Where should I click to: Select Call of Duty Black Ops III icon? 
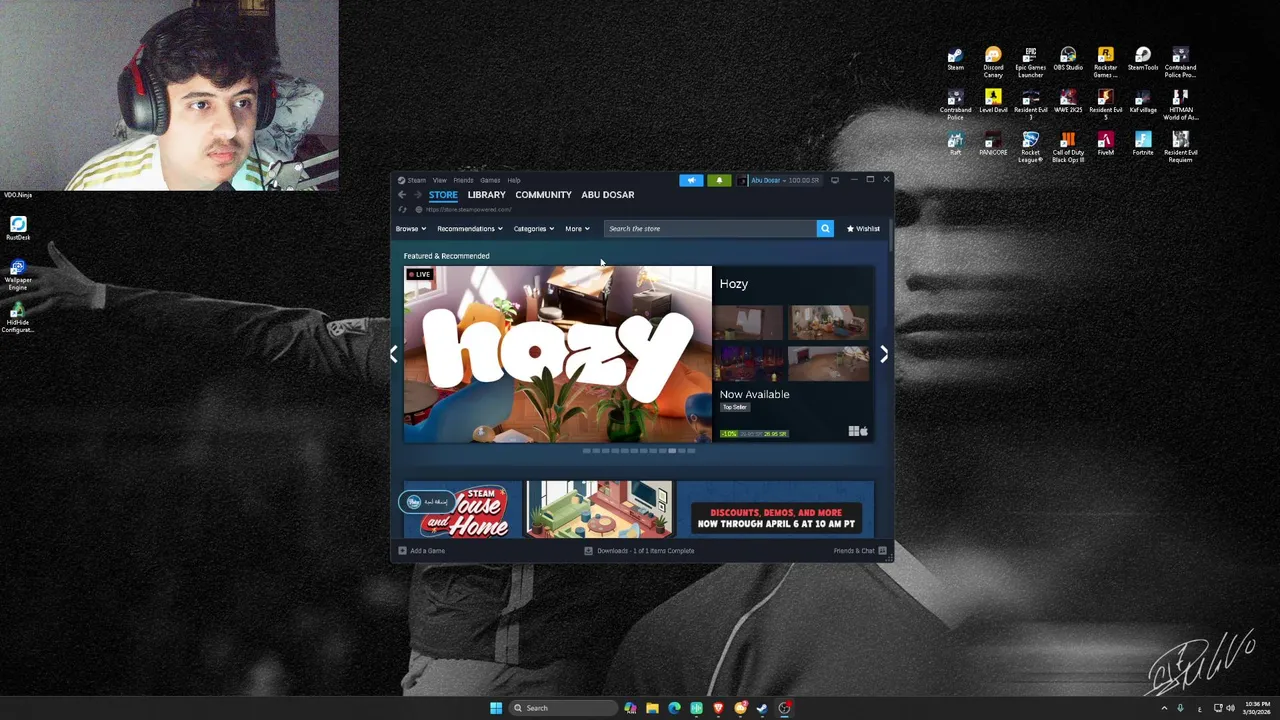point(1068,146)
